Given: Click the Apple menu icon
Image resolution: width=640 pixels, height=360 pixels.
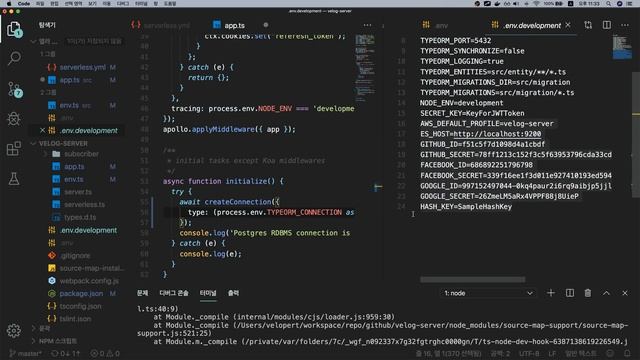Looking at the screenshot, I should [x=9, y=3].
